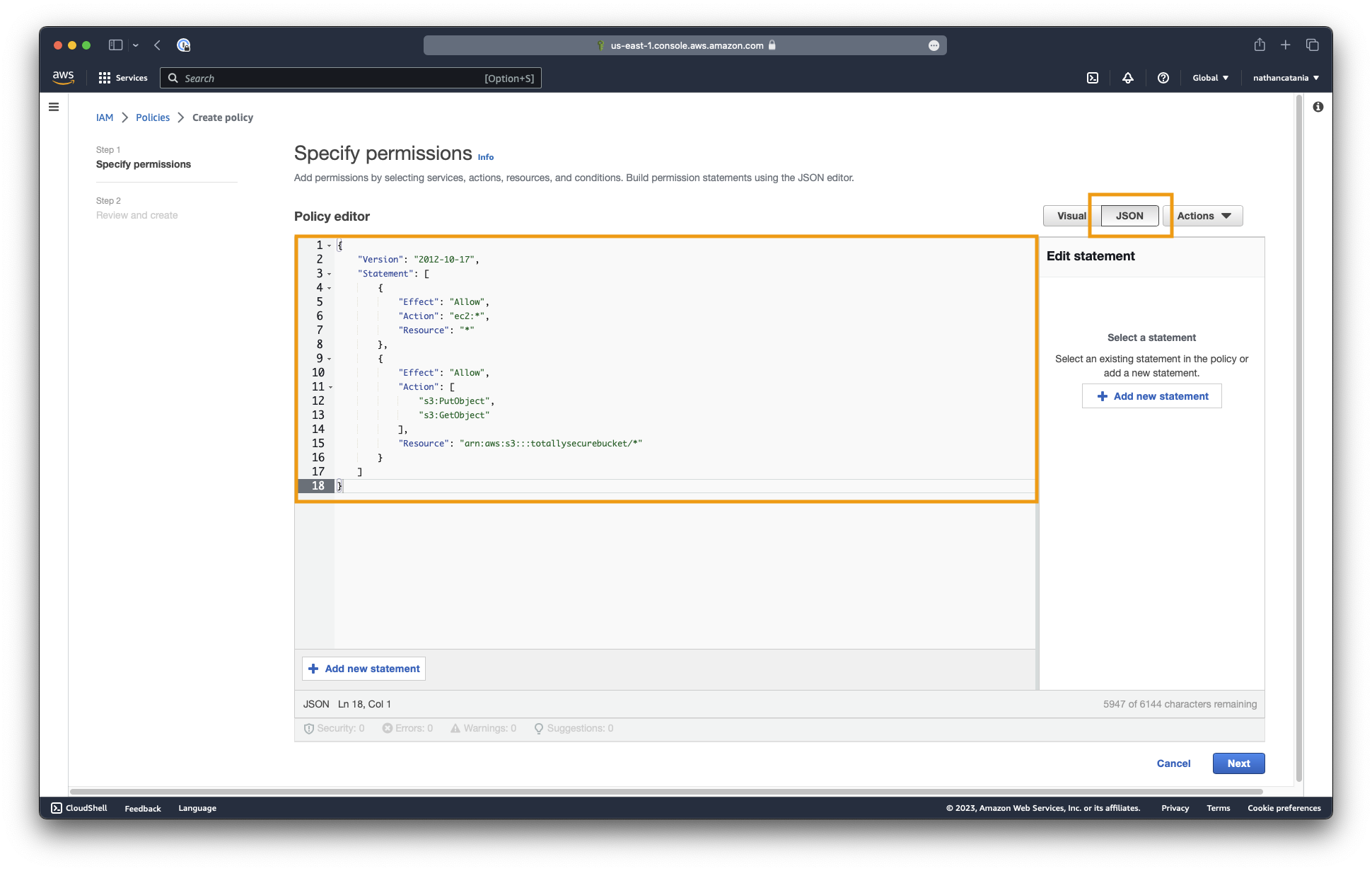Collapse the fold arrow on line 3
Image resolution: width=1372 pixels, height=871 pixels.
click(x=329, y=275)
